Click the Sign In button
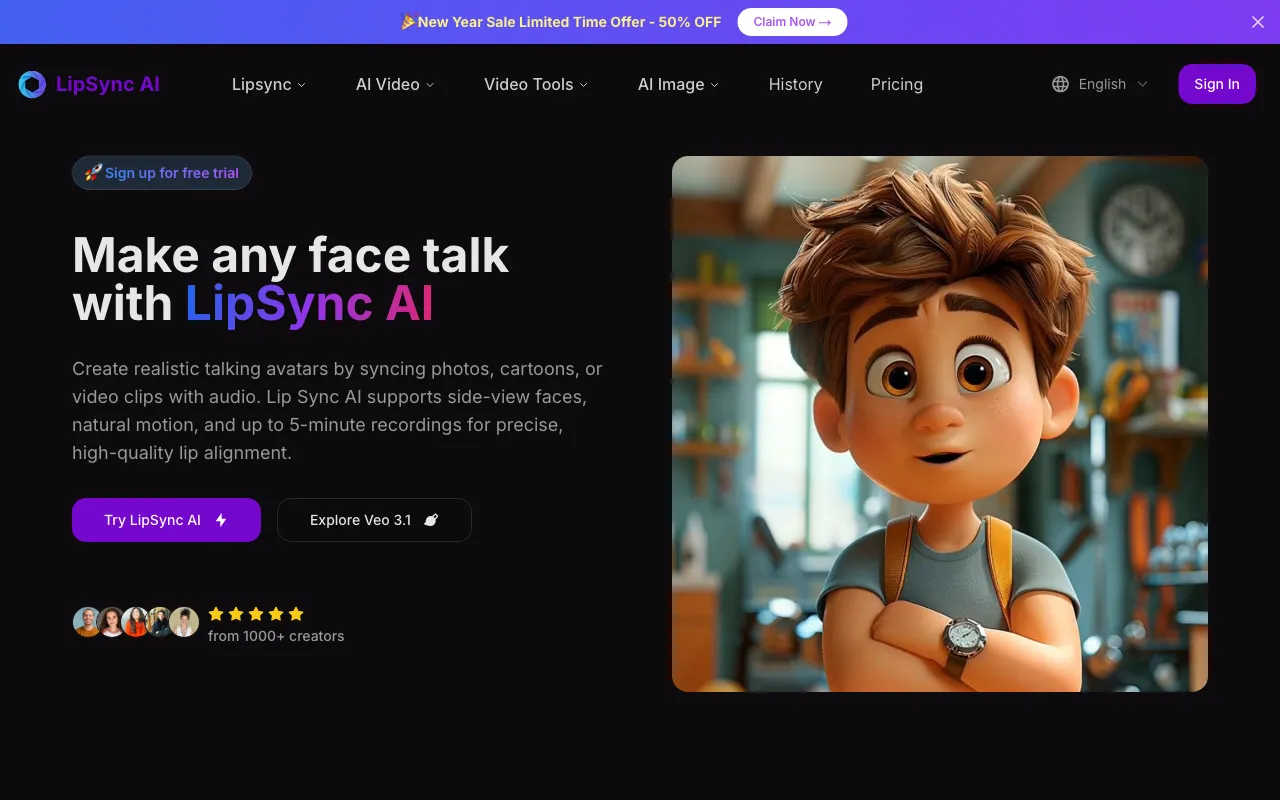 [x=1217, y=84]
